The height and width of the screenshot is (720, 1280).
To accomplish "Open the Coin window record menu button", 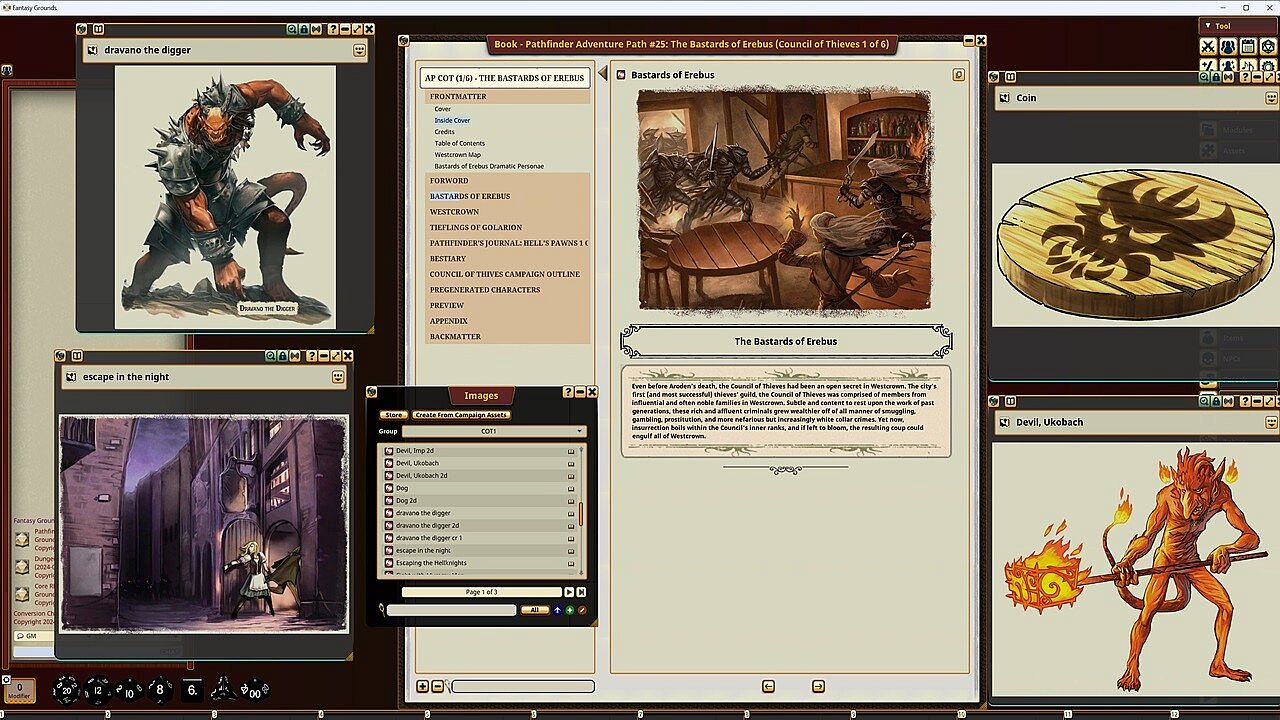I will coord(1271,98).
